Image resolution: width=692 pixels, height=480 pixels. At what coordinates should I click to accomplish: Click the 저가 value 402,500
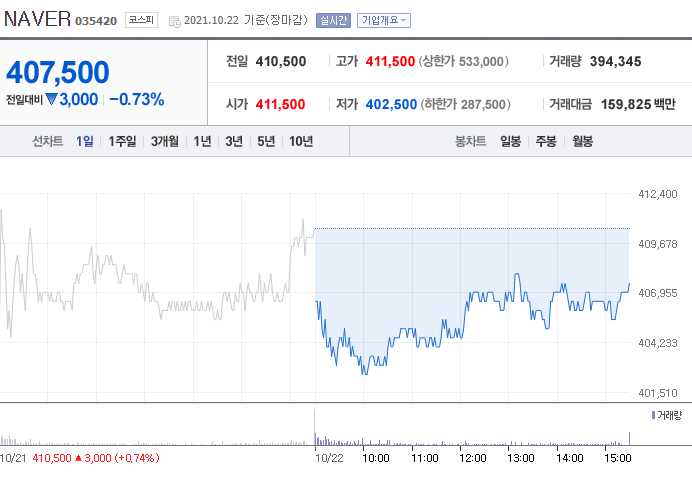coord(391,105)
